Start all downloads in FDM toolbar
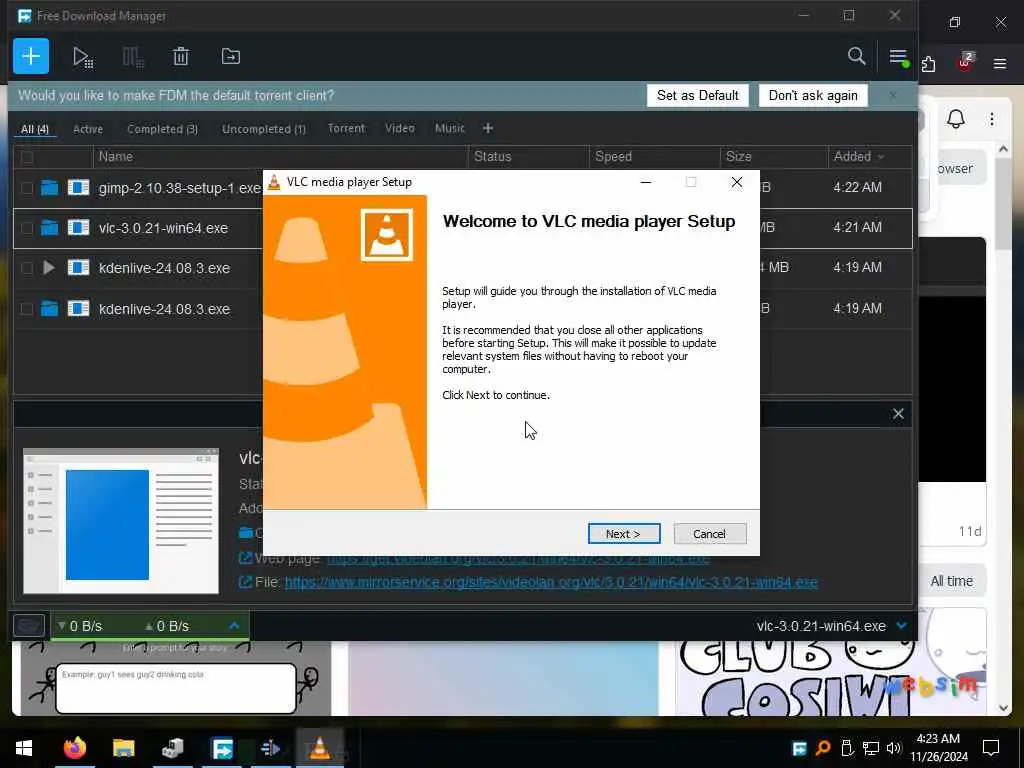Viewport: 1024px width, 768px height. [x=82, y=57]
